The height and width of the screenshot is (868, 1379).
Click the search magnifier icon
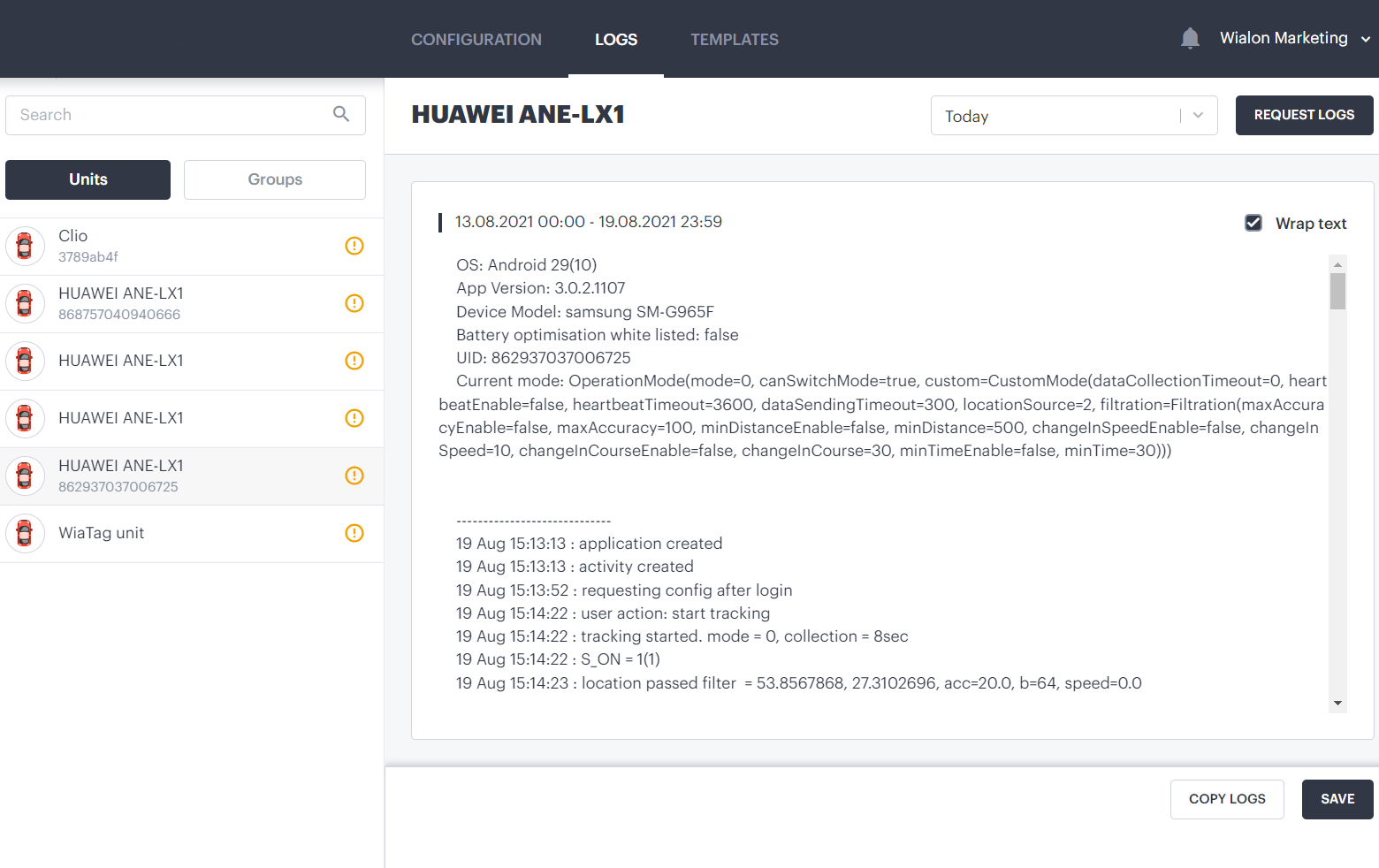point(341,114)
